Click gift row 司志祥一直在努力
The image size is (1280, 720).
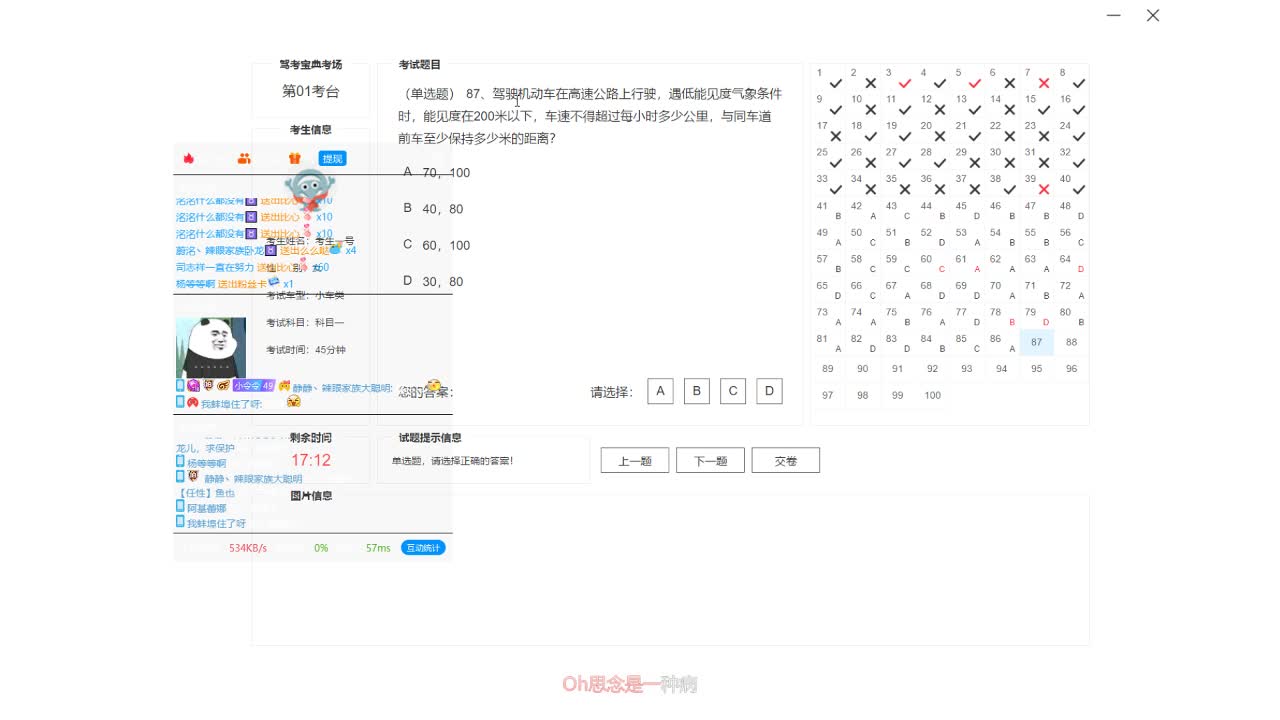tap(254, 267)
